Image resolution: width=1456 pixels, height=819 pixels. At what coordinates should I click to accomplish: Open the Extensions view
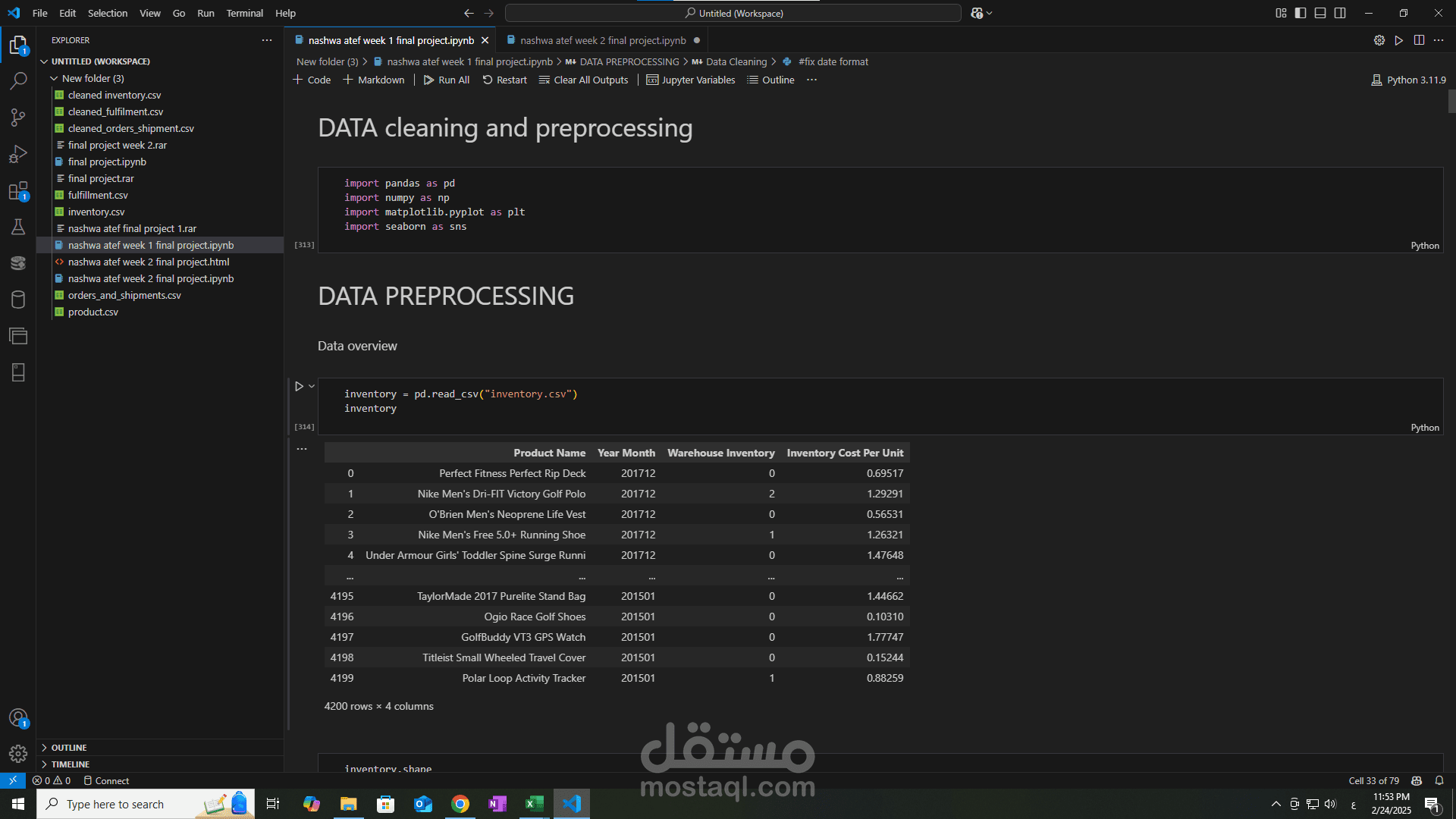click(18, 191)
